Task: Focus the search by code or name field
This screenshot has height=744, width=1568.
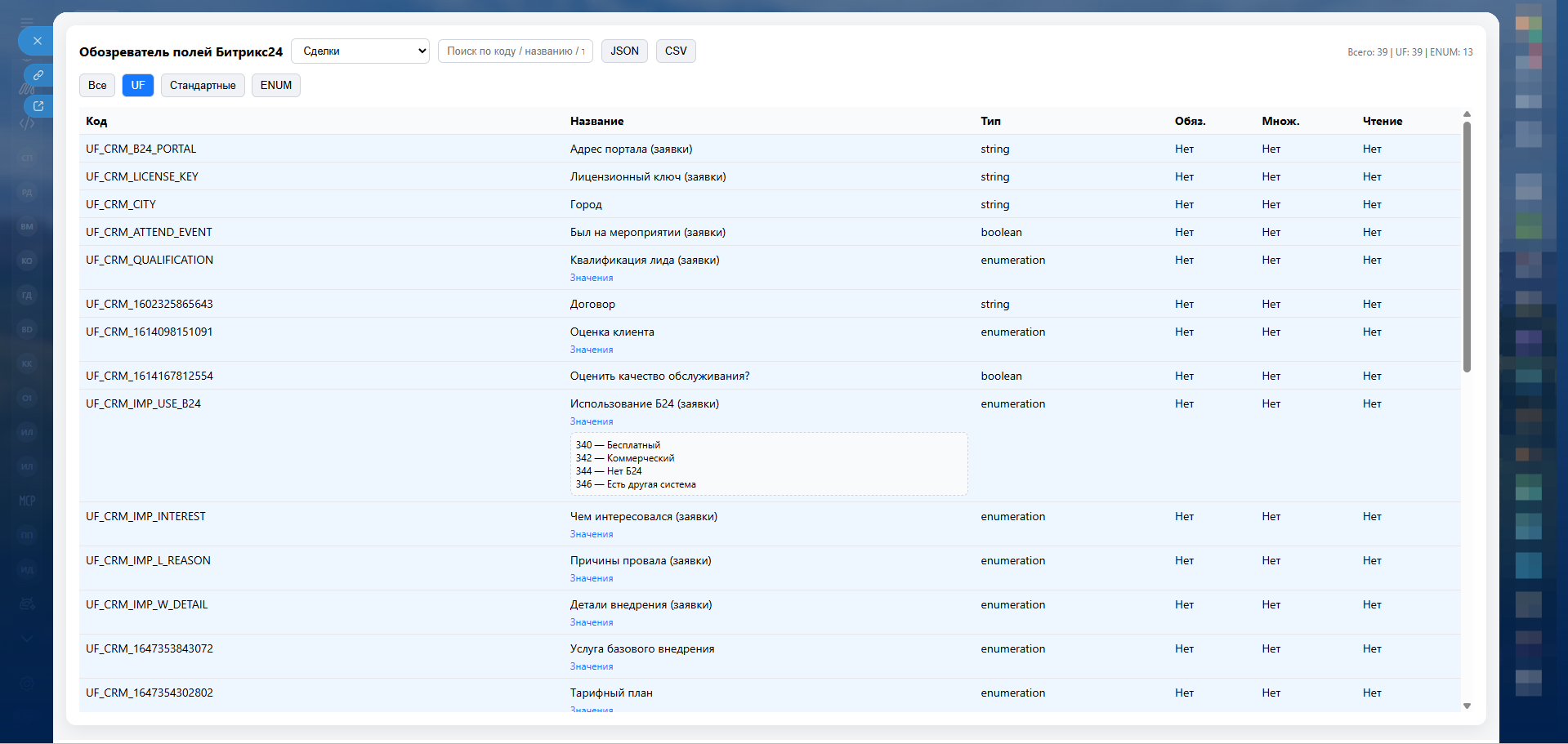Action: tap(515, 51)
